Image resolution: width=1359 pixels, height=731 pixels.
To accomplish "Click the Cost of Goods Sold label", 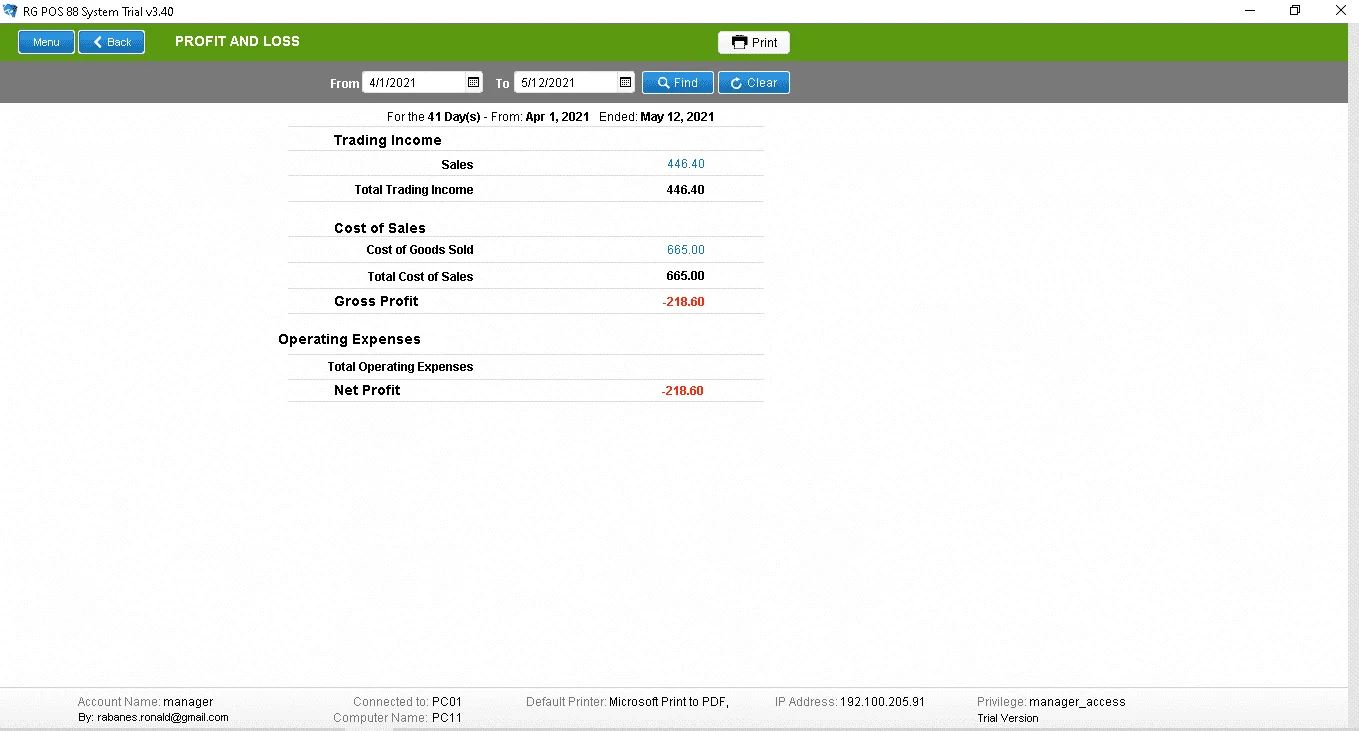I will click(x=420, y=250).
